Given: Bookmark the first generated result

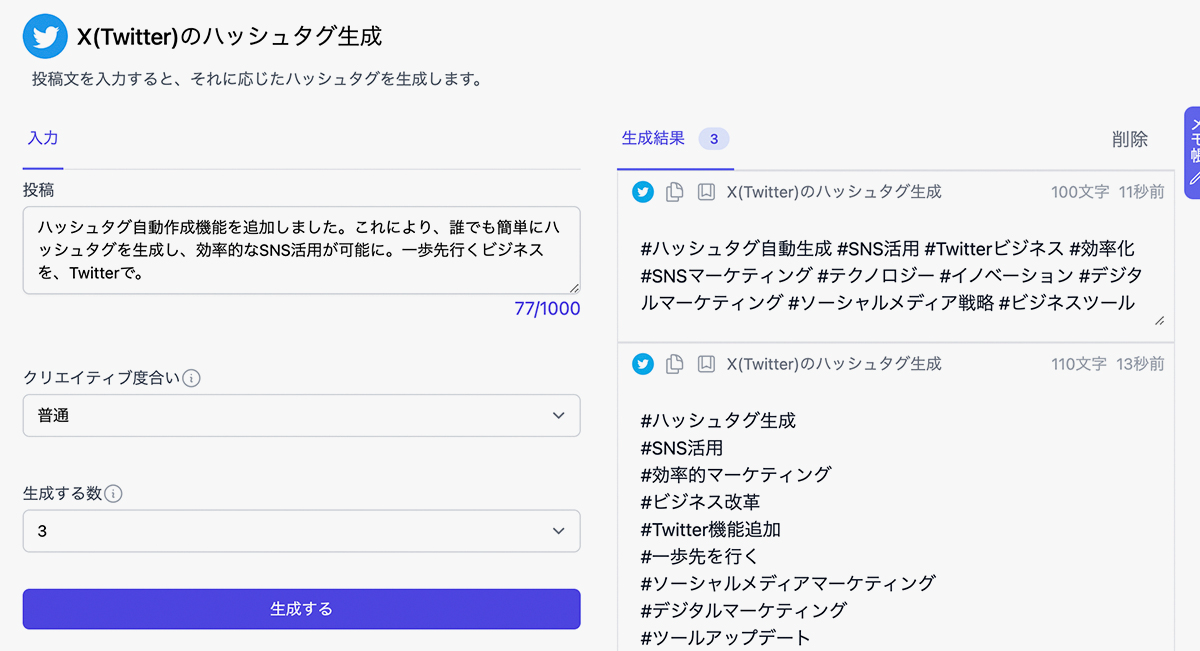Looking at the screenshot, I should tap(706, 192).
